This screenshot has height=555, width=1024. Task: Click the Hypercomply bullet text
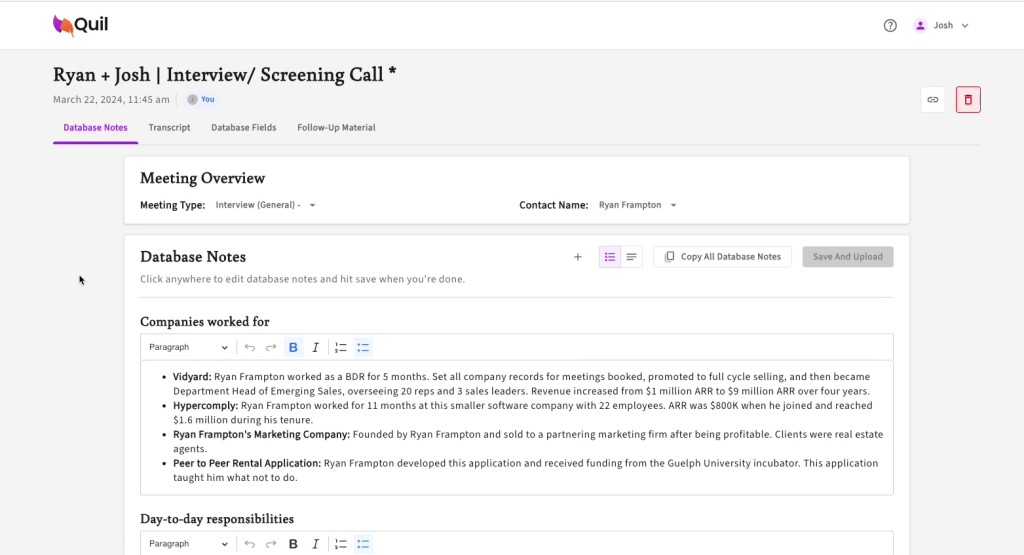click(522, 413)
